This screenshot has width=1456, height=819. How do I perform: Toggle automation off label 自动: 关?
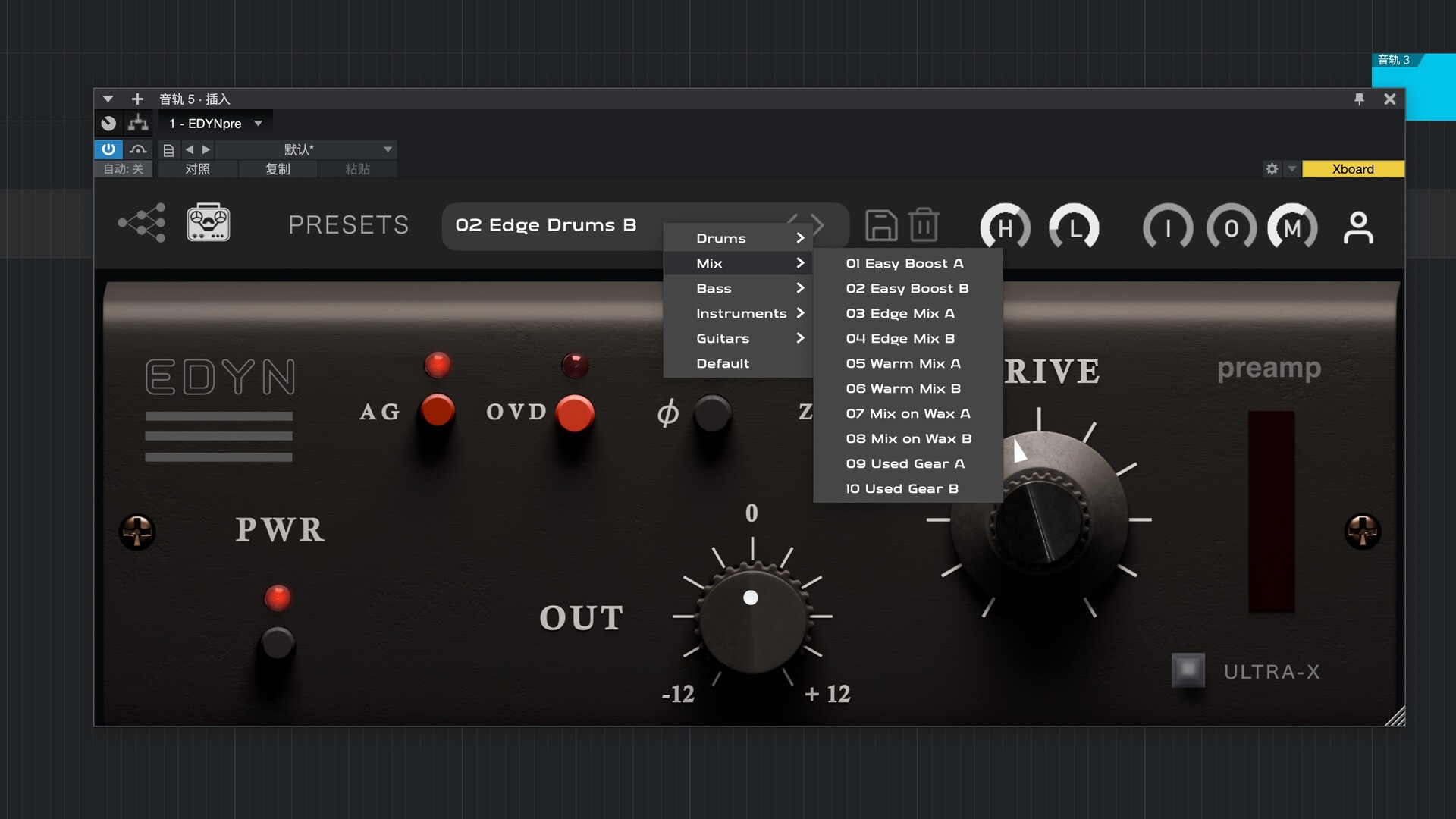tap(124, 169)
